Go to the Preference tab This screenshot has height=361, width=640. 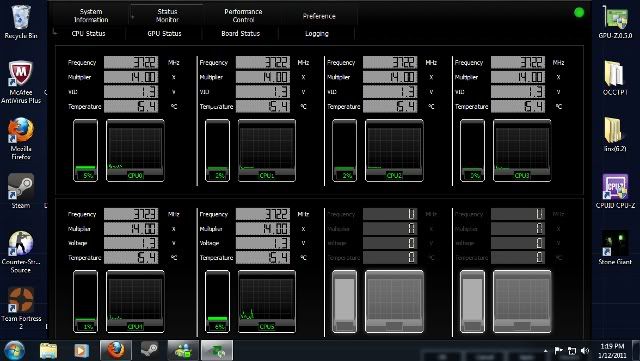319,16
